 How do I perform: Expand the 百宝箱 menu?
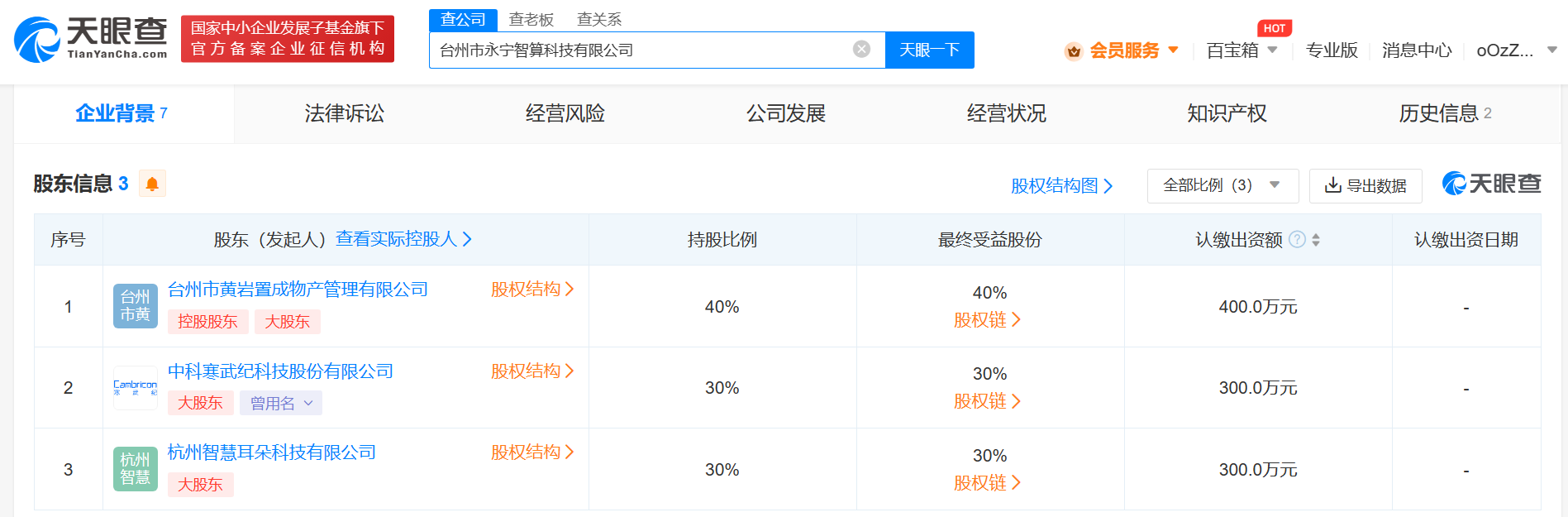(1242, 50)
